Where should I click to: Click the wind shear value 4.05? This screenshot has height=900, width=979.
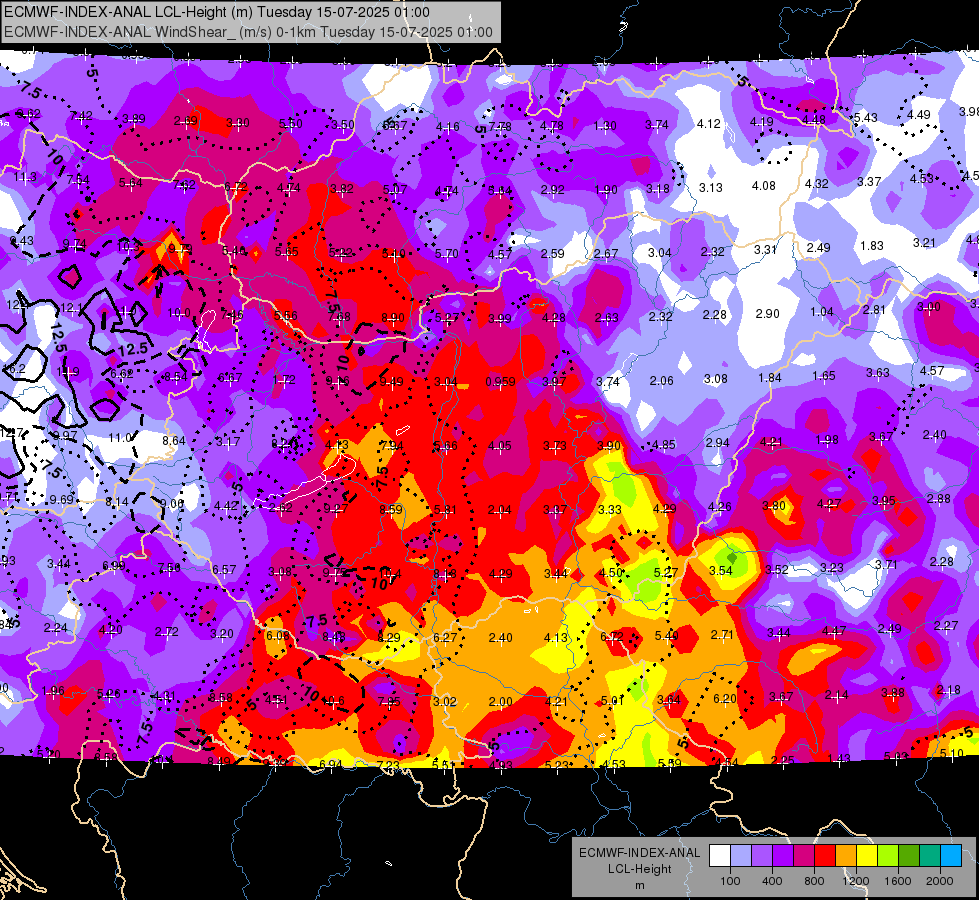tap(499, 445)
